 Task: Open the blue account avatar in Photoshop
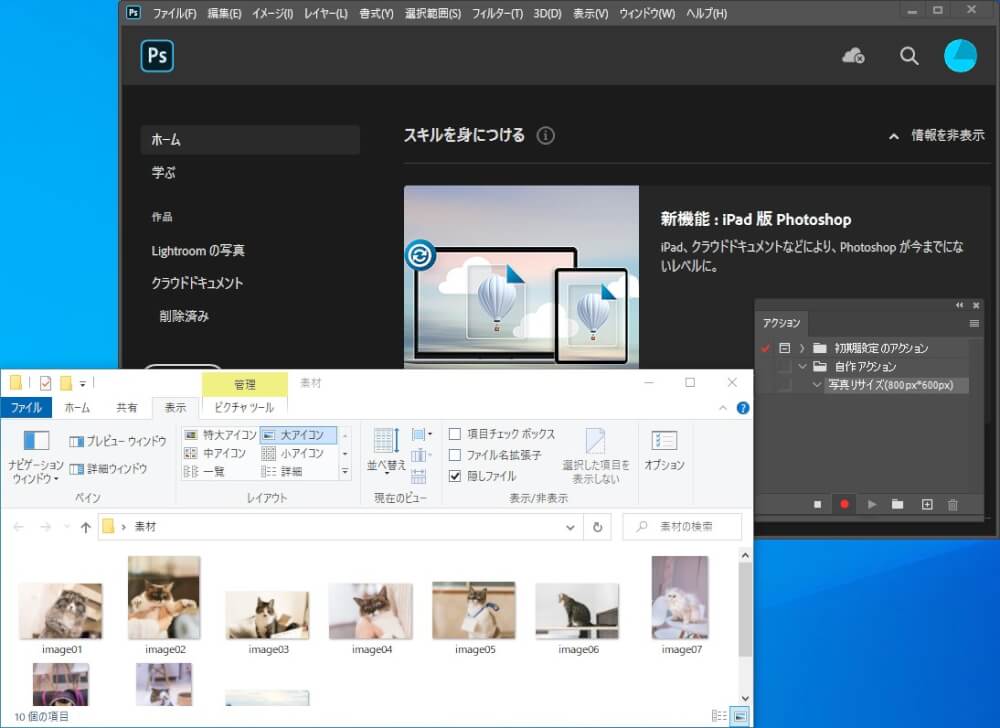coord(960,55)
